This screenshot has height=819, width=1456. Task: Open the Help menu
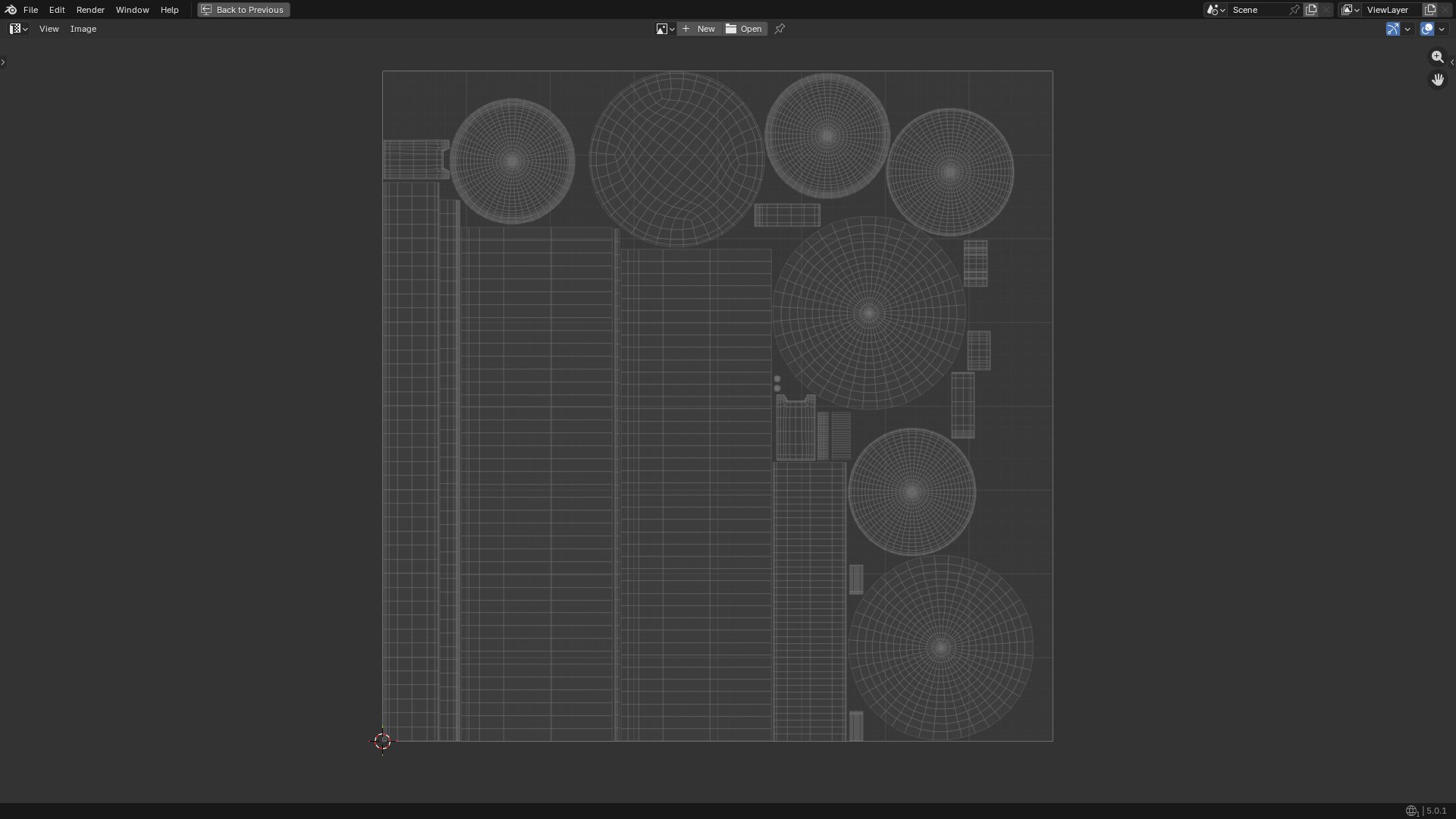(169, 10)
